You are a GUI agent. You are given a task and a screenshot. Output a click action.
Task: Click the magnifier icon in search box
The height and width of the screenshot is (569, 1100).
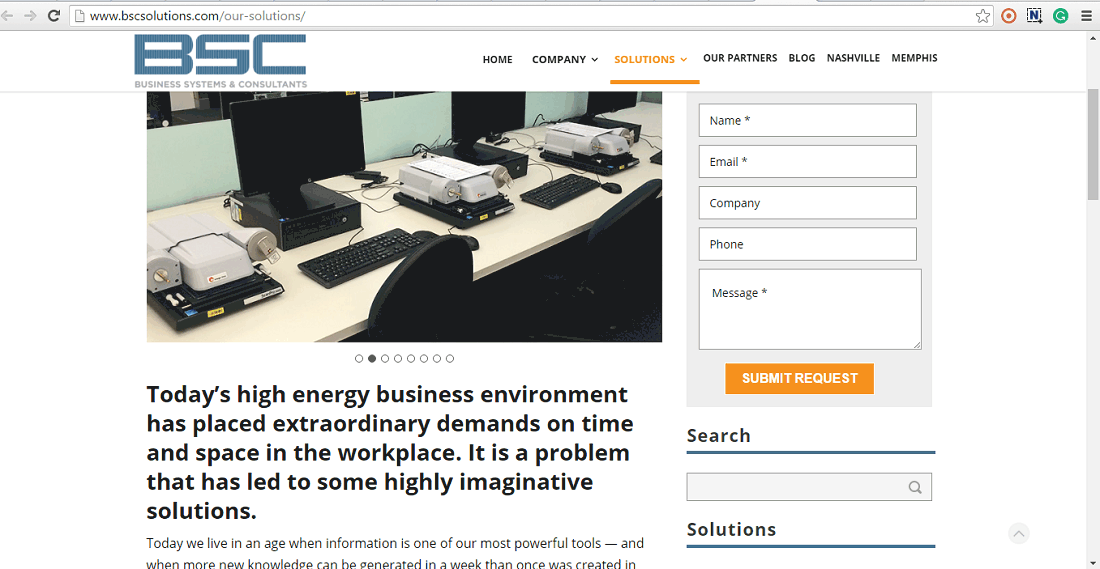click(x=915, y=488)
